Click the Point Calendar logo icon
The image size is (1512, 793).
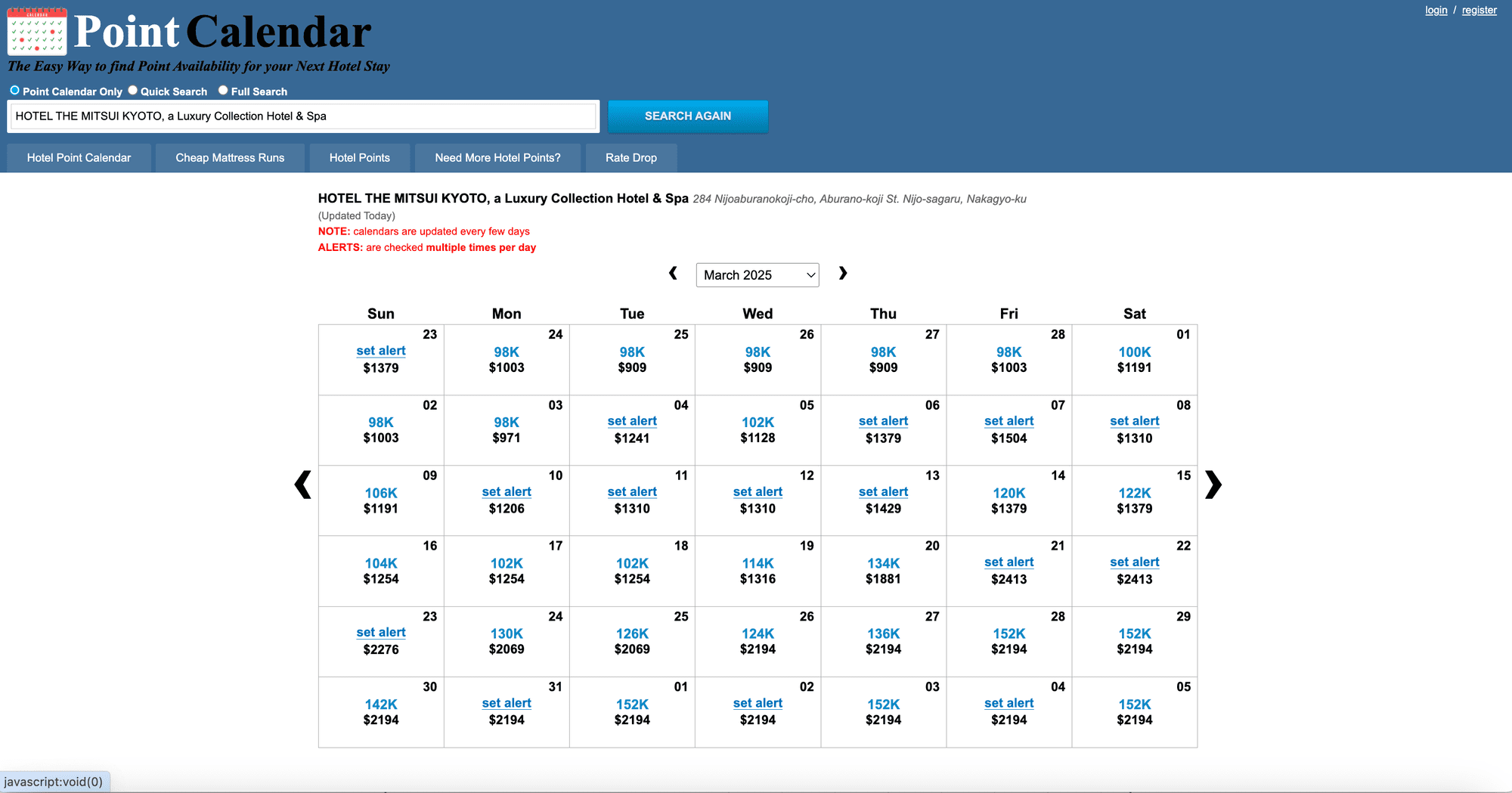coord(37,32)
